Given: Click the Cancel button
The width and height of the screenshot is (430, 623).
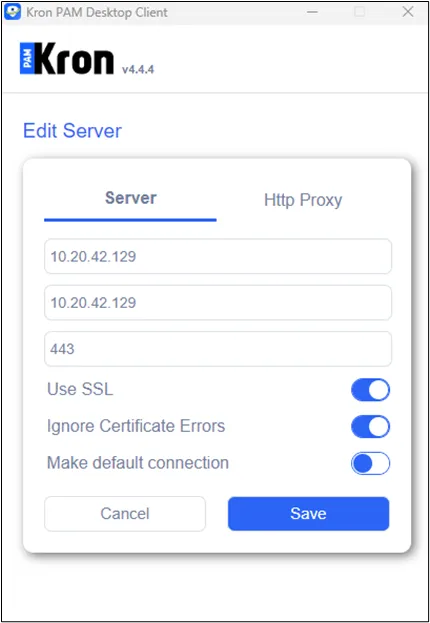Looking at the screenshot, I should click(x=125, y=514).
